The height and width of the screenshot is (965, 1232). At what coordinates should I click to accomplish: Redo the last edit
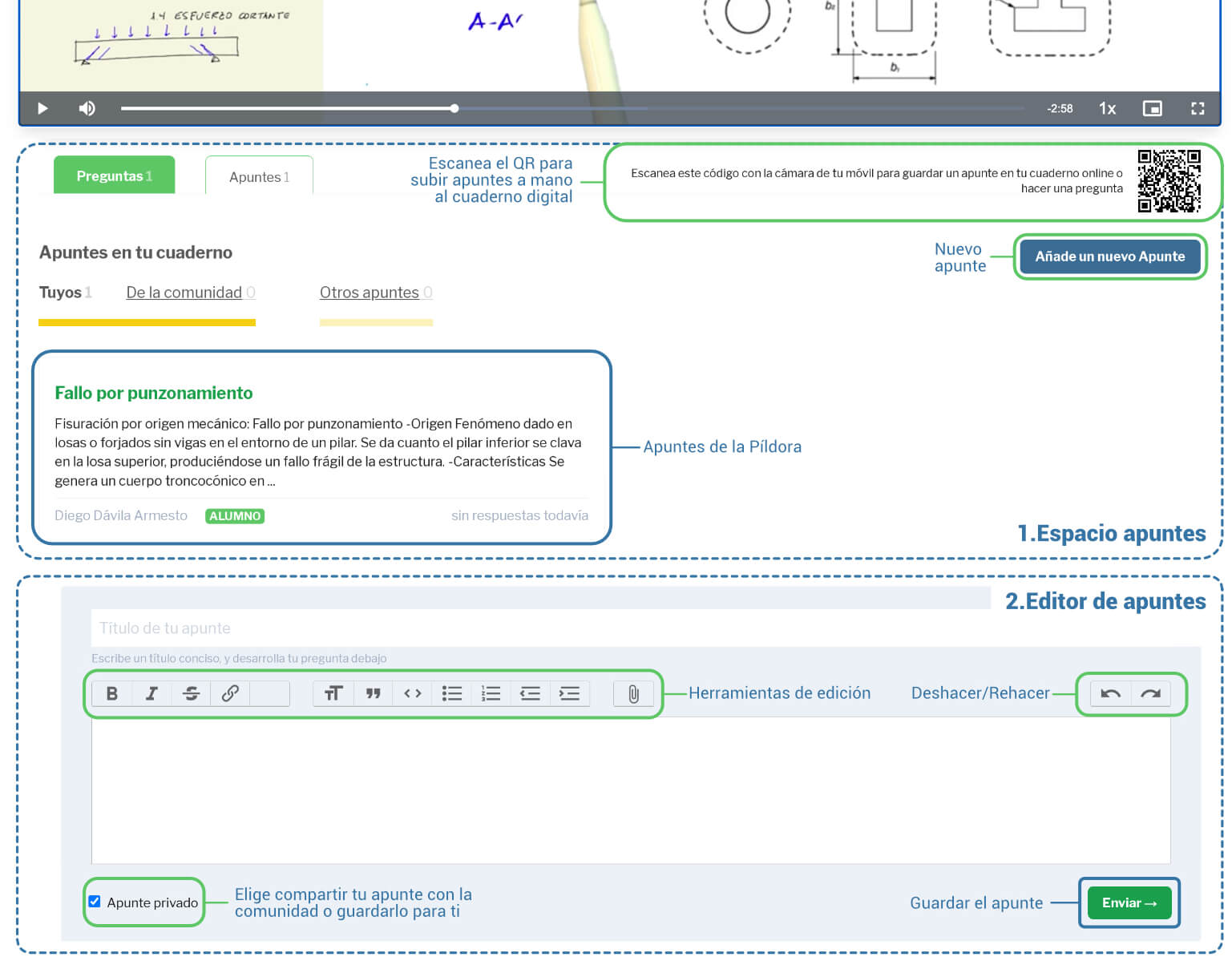[x=1151, y=693]
